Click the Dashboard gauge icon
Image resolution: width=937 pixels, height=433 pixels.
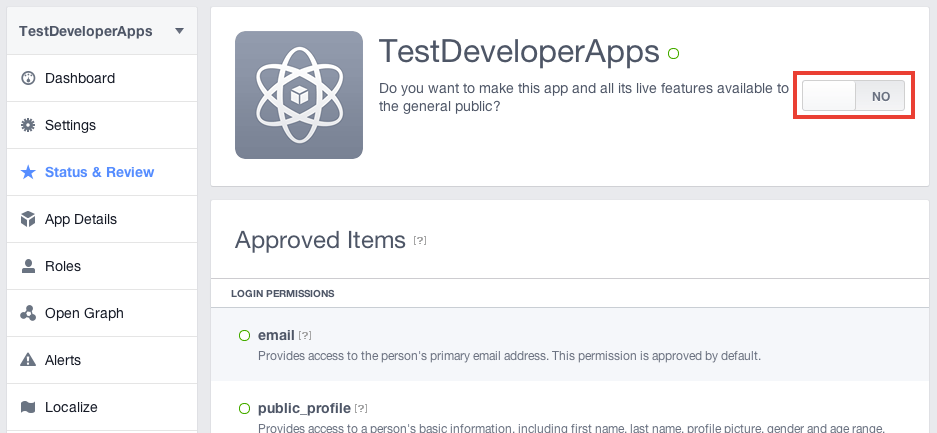pos(28,78)
